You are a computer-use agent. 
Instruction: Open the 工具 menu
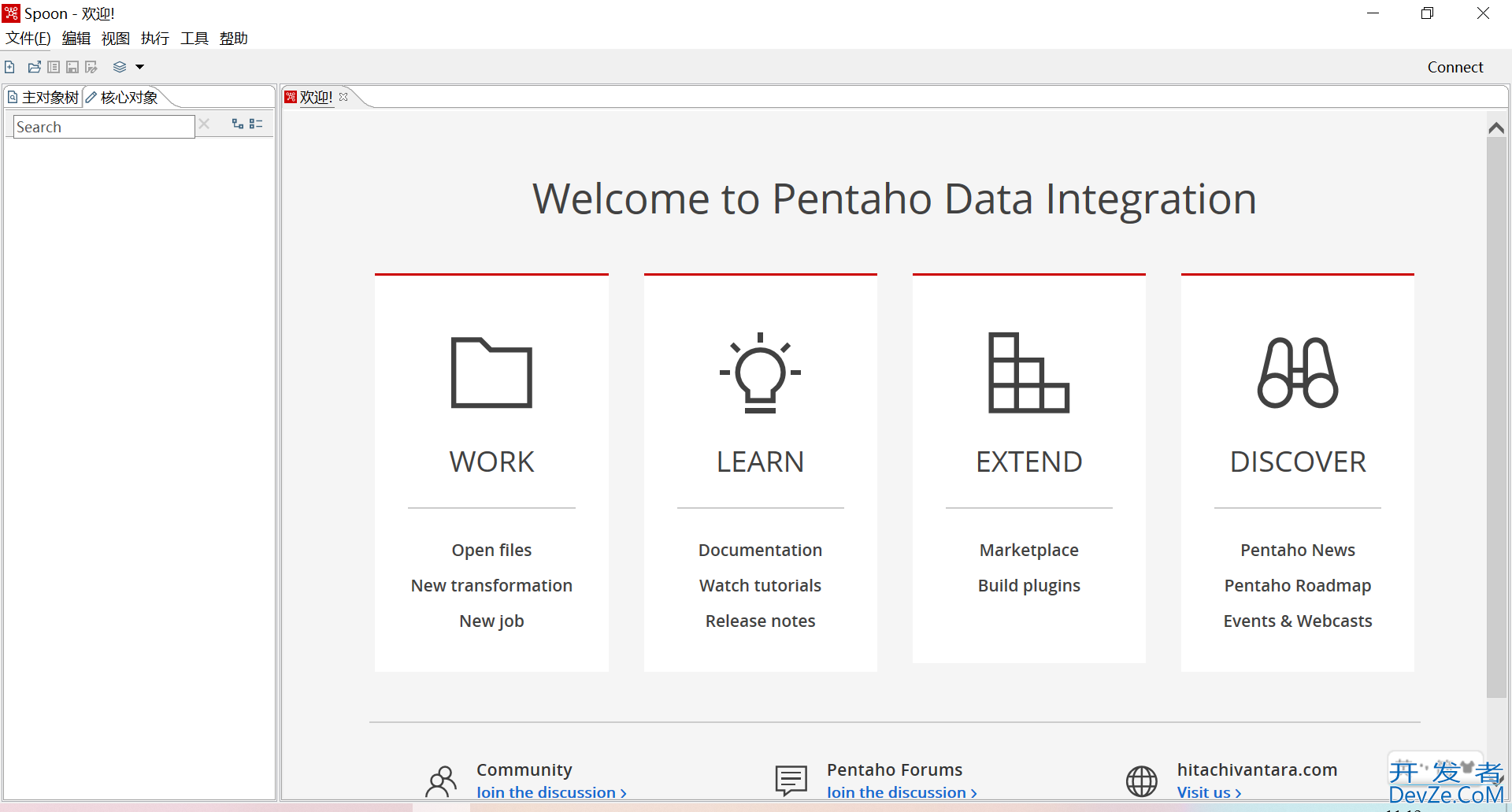point(195,38)
